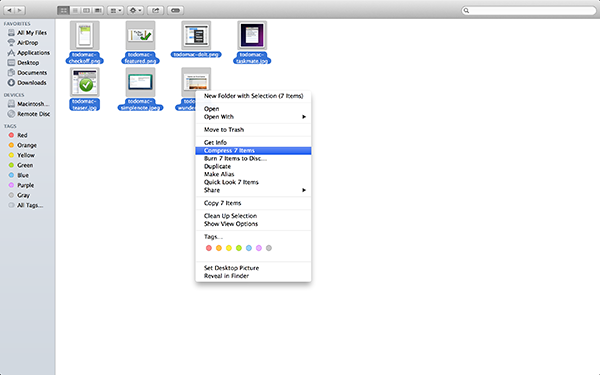Choose Burn 7 Items to Disc...

tap(253, 158)
